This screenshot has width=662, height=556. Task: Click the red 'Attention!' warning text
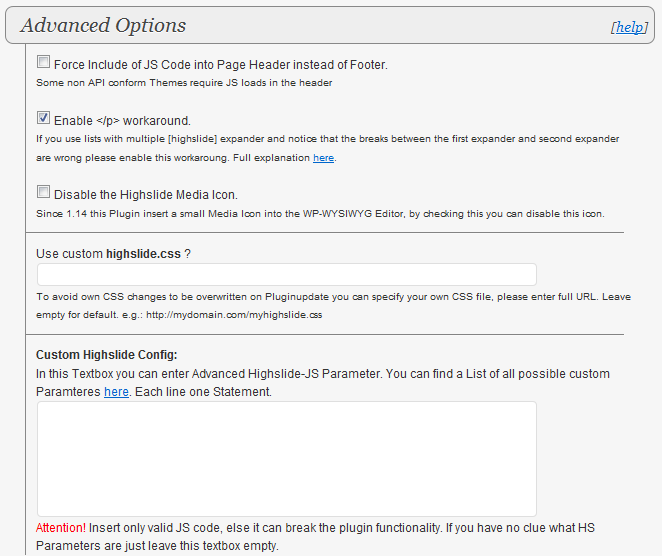[61, 527]
